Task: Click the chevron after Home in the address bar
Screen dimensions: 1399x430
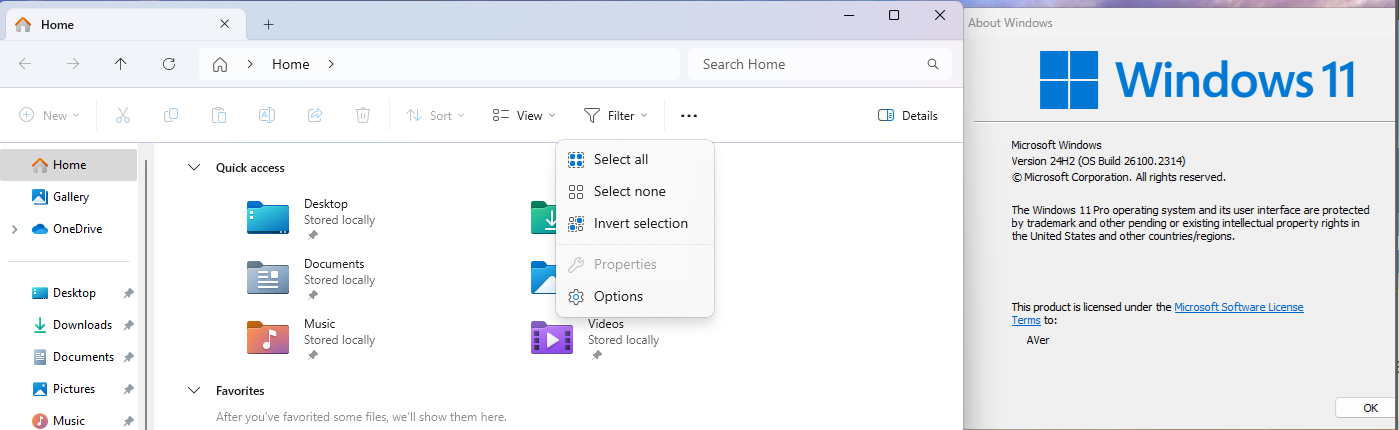Action: coord(331,64)
